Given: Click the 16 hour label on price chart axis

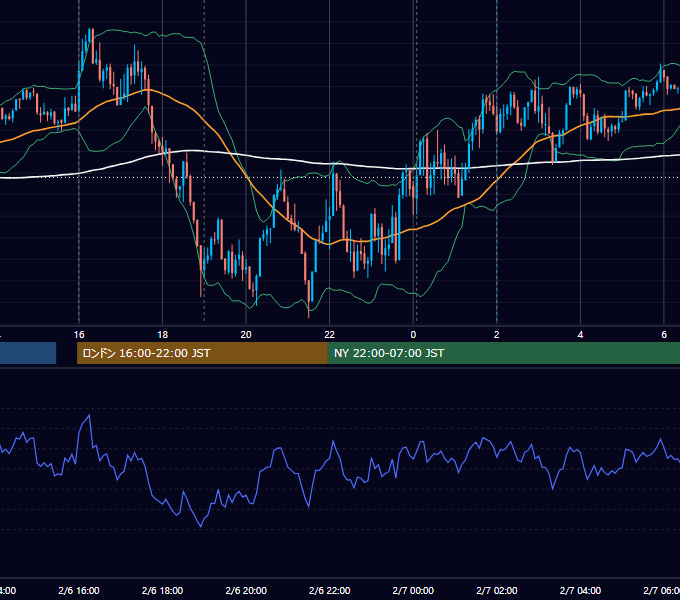Looking at the screenshot, I should coord(79,335).
